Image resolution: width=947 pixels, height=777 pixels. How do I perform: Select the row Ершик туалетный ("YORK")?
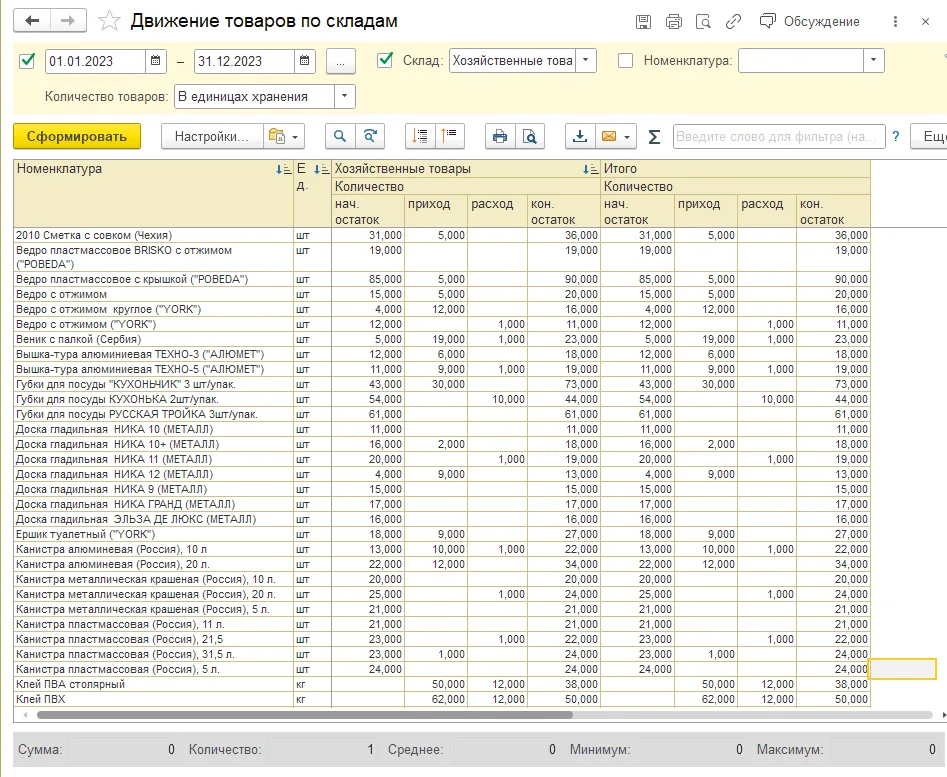pos(441,534)
